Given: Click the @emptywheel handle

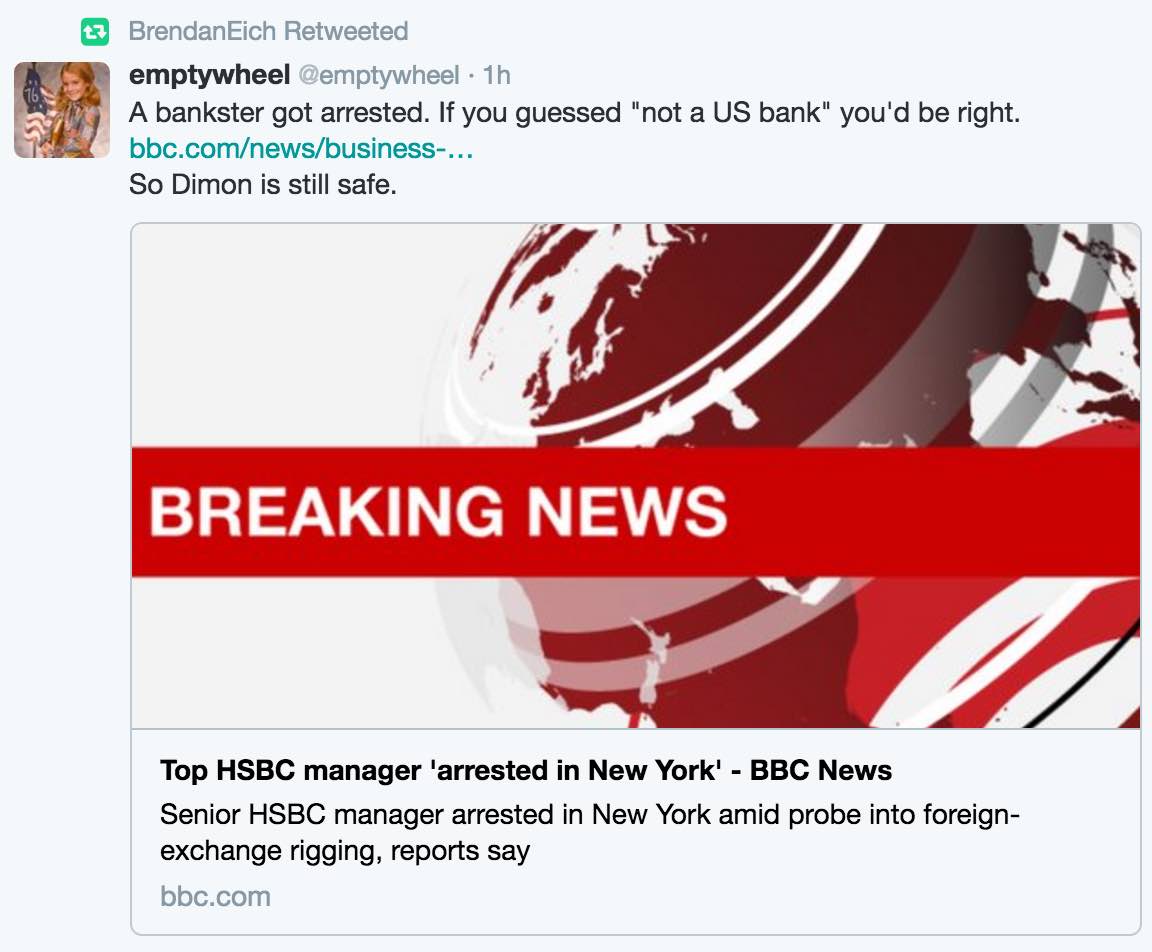Looking at the screenshot, I should click(x=378, y=75).
